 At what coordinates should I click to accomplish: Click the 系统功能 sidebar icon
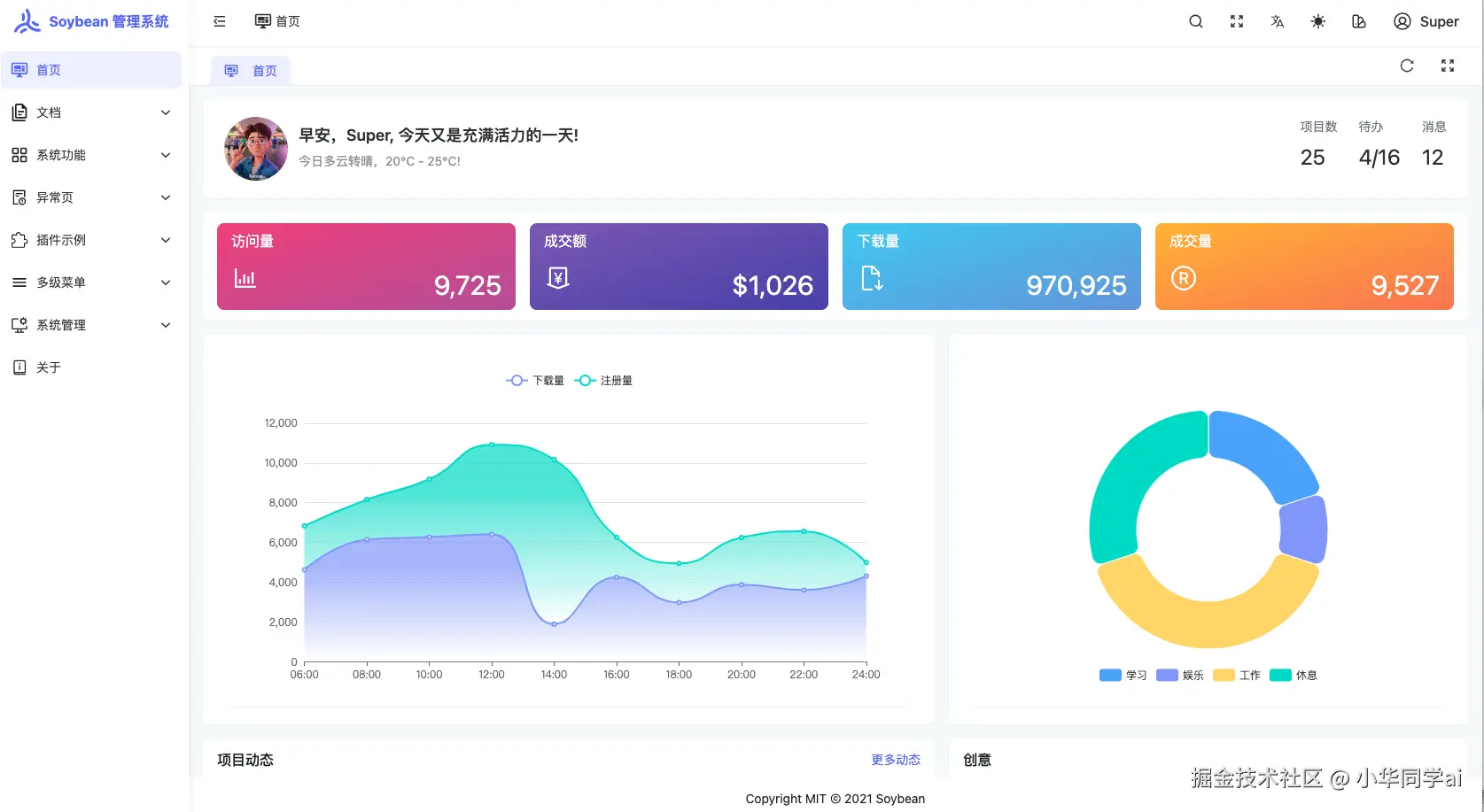click(19, 155)
